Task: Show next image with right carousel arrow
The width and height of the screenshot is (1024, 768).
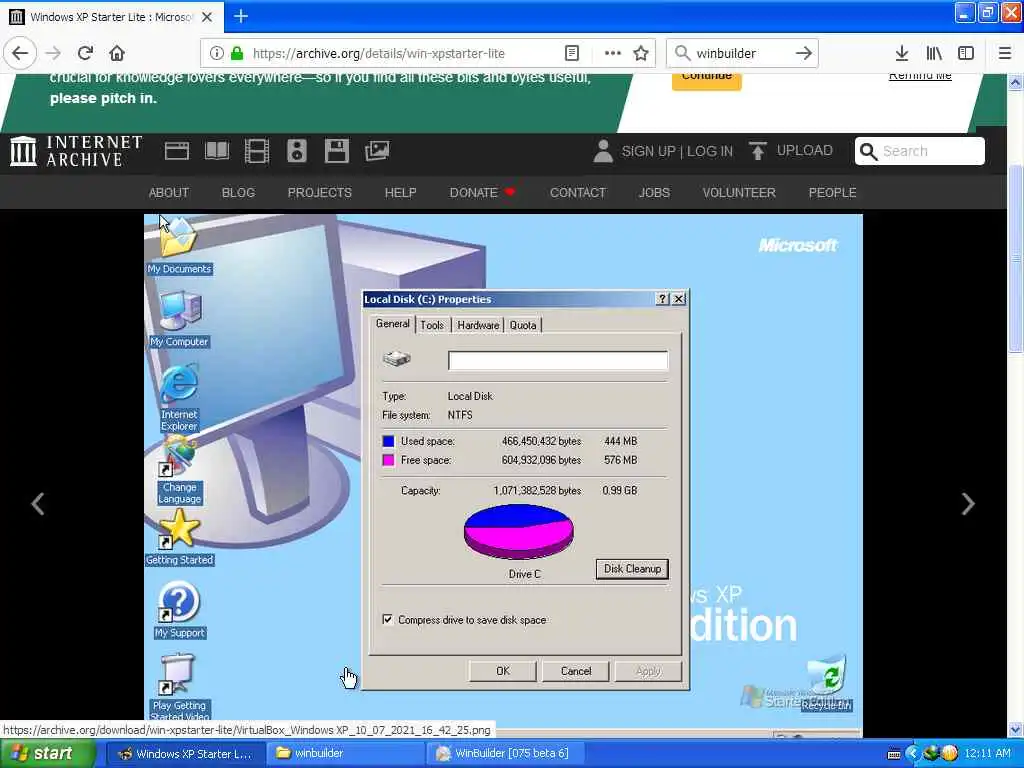Action: pyautogui.click(x=968, y=504)
